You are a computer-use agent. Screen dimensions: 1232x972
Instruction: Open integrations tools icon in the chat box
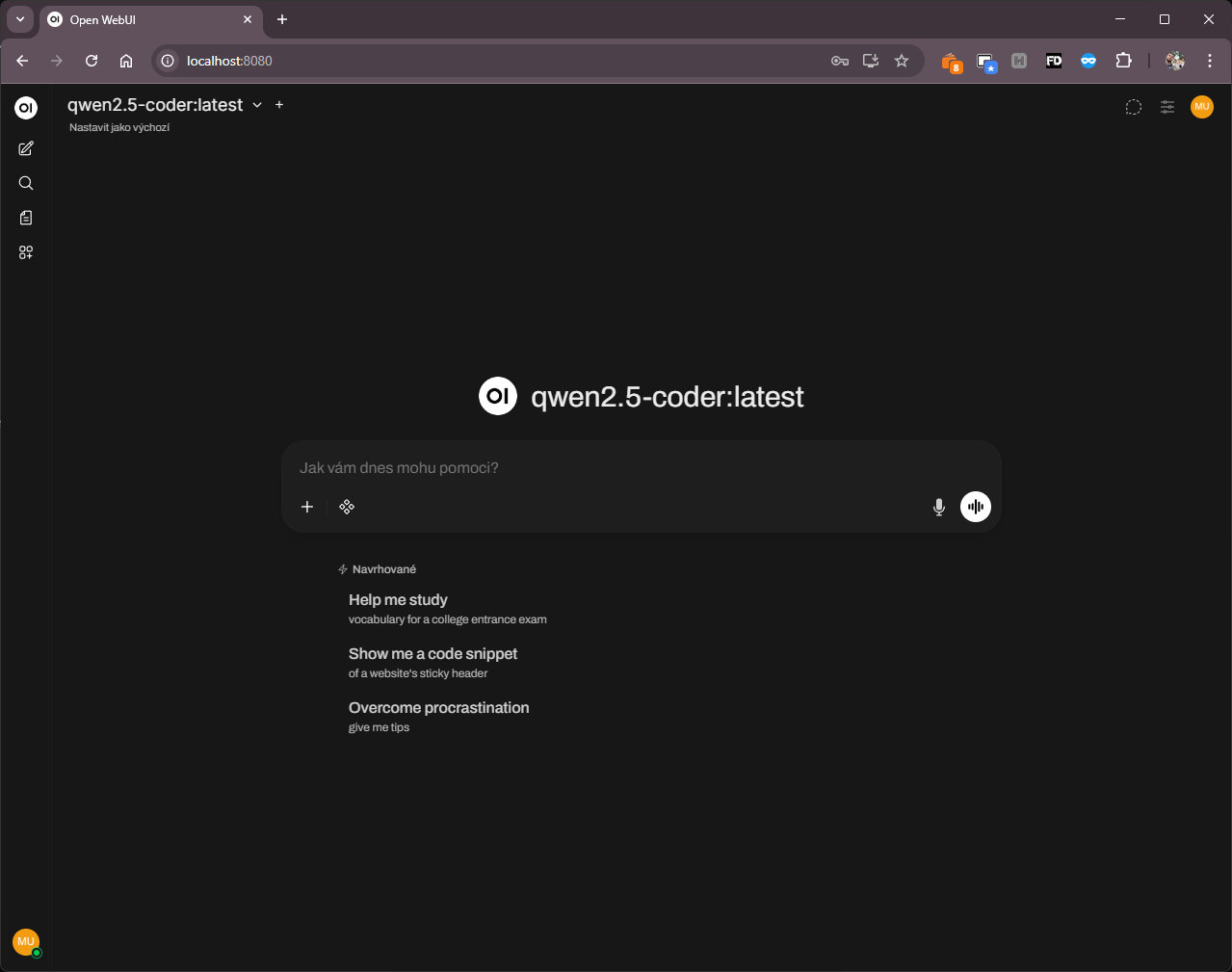tap(347, 507)
